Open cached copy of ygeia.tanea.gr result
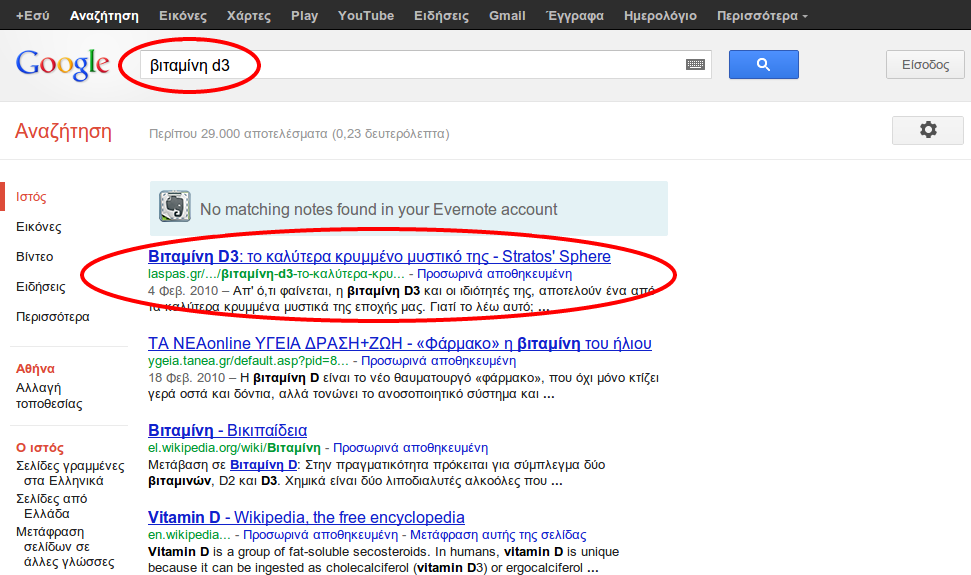Viewport: 971px width, 575px height. (438, 361)
